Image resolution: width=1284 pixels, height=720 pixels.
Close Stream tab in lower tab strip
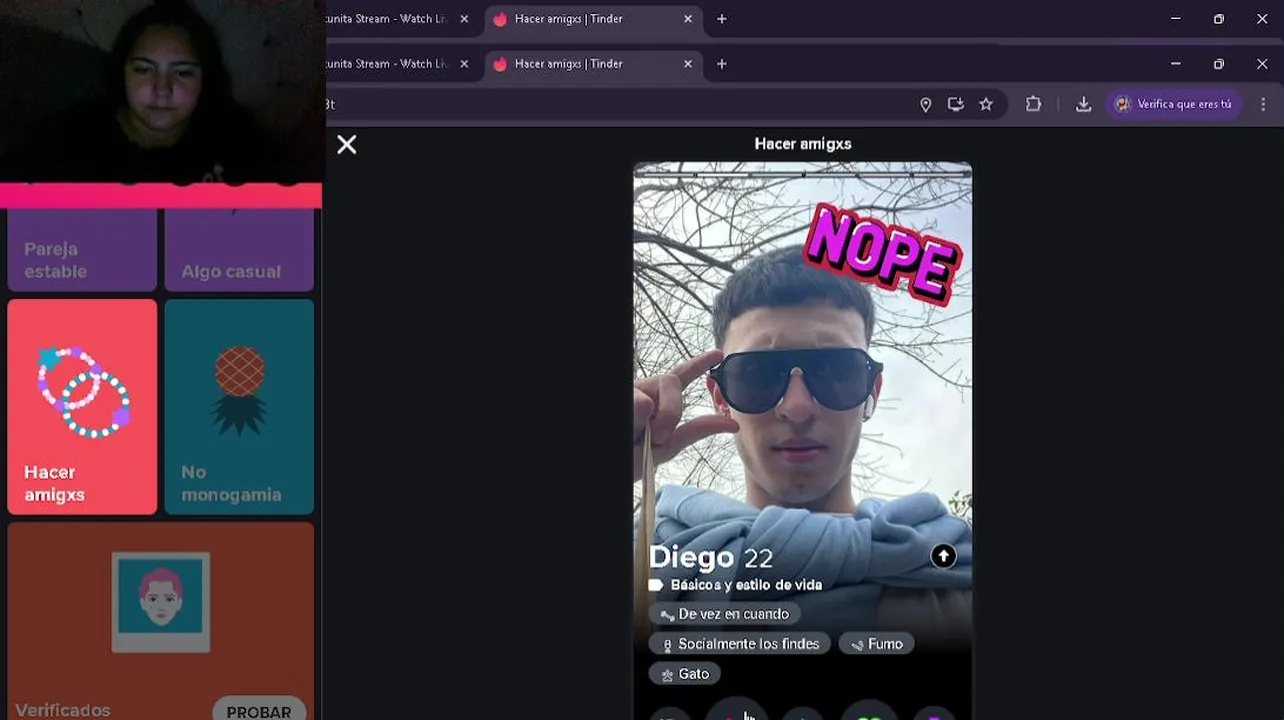point(464,64)
